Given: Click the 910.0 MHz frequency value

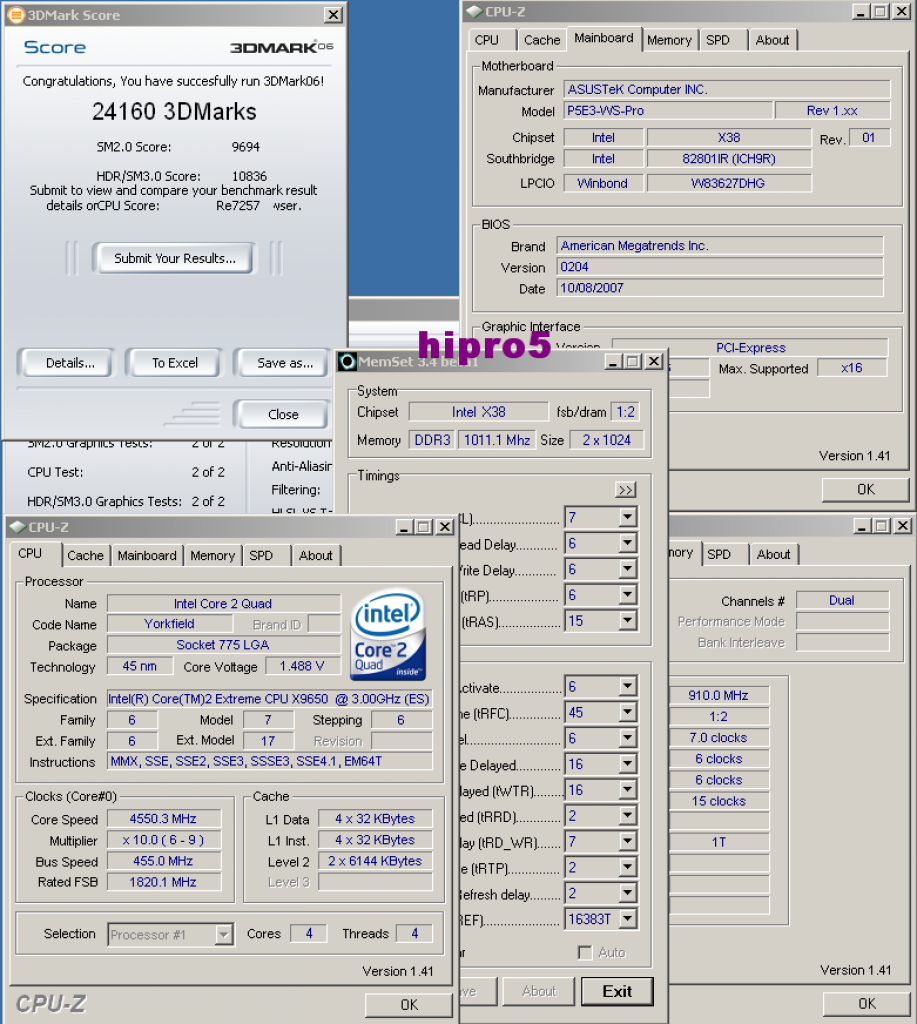Looking at the screenshot, I should (x=718, y=696).
